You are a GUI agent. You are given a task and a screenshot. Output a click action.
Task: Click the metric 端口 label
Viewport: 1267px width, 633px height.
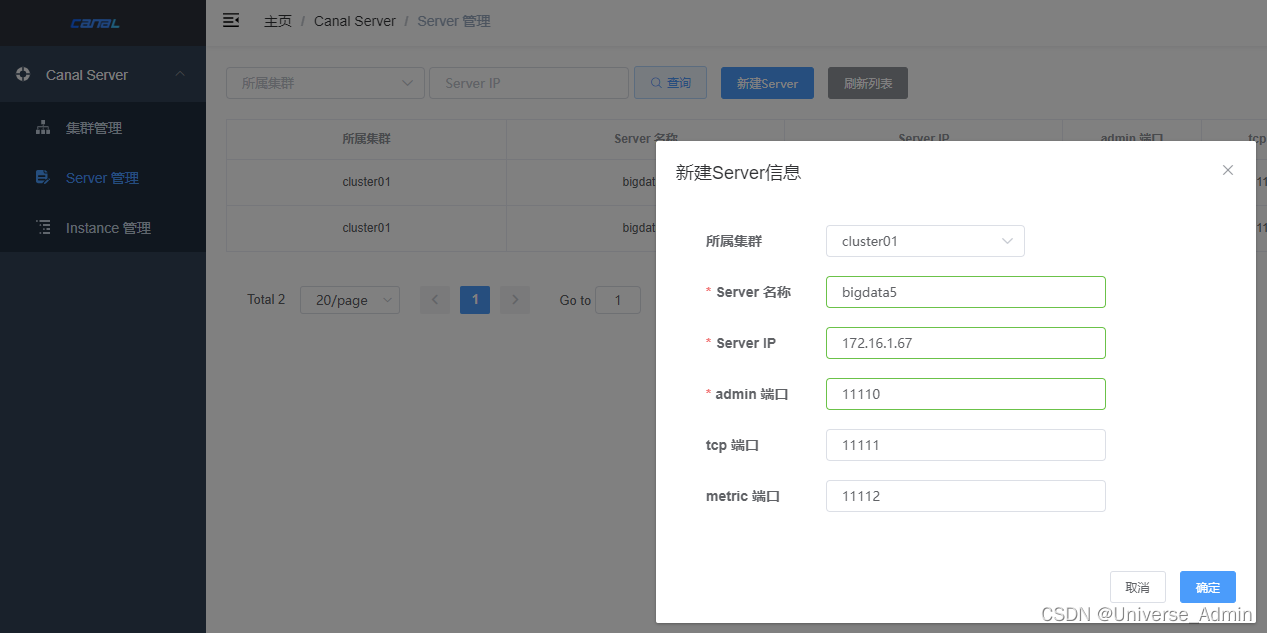[742, 496]
